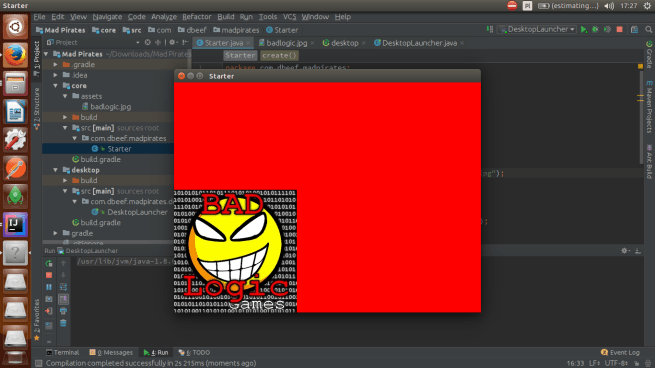Switch to the desktop editor tab
Image resolution: width=655 pixels, height=368 pixels.
point(344,43)
